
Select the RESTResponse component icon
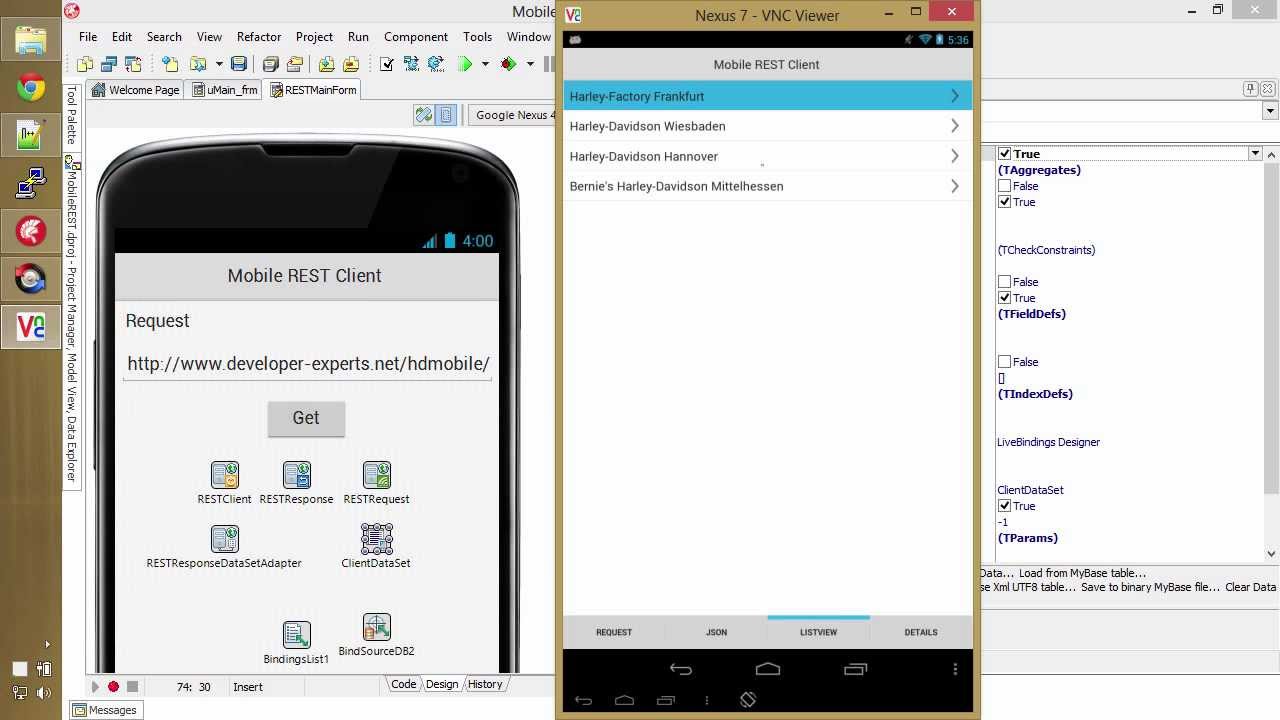pyautogui.click(x=297, y=474)
